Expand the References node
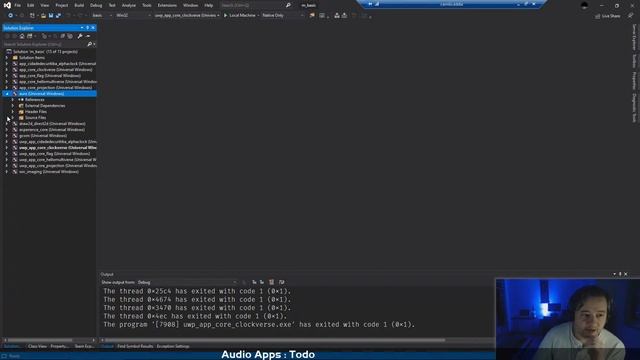 pyautogui.click(x=13, y=100)
